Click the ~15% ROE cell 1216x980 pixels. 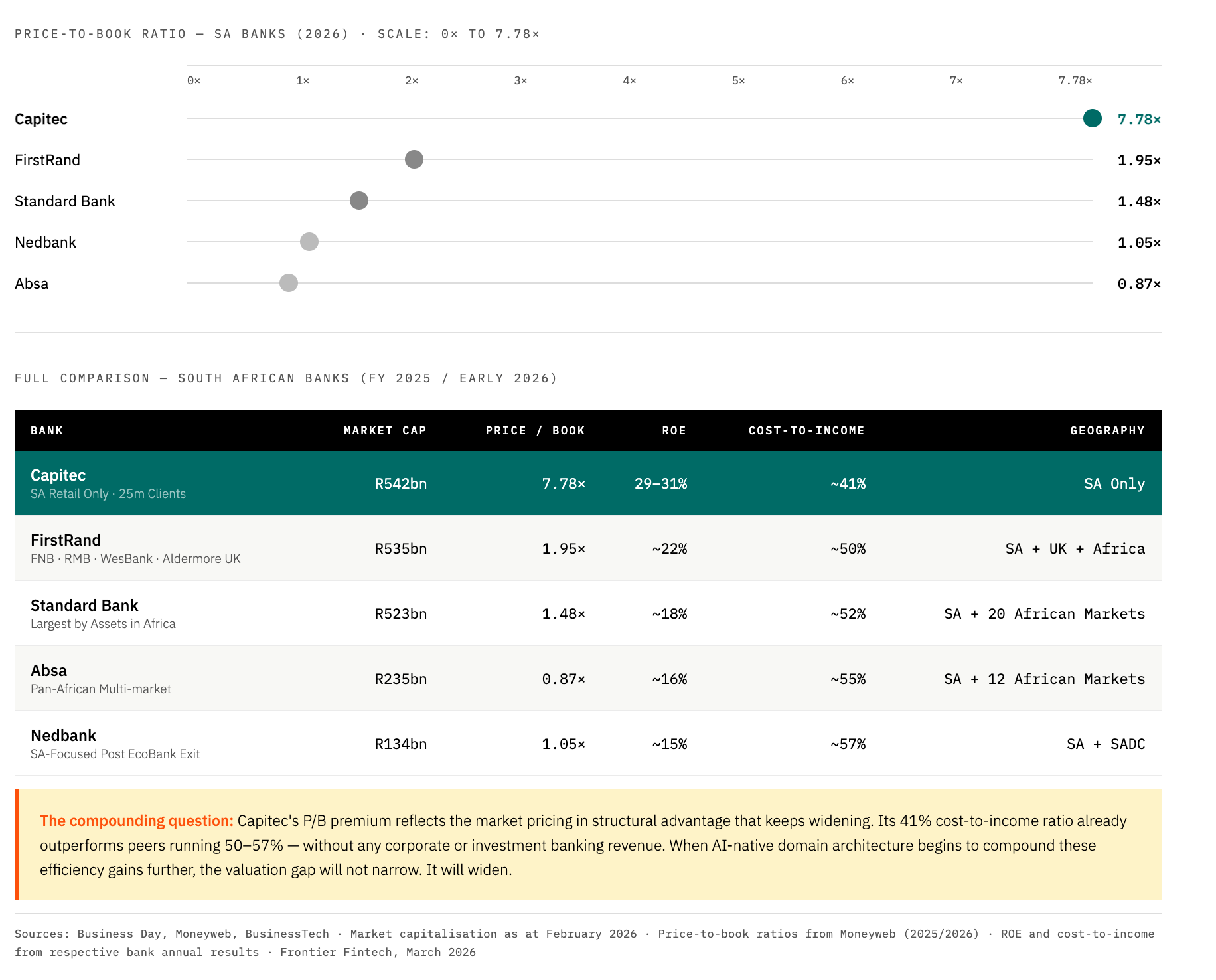tap(669, 744)
